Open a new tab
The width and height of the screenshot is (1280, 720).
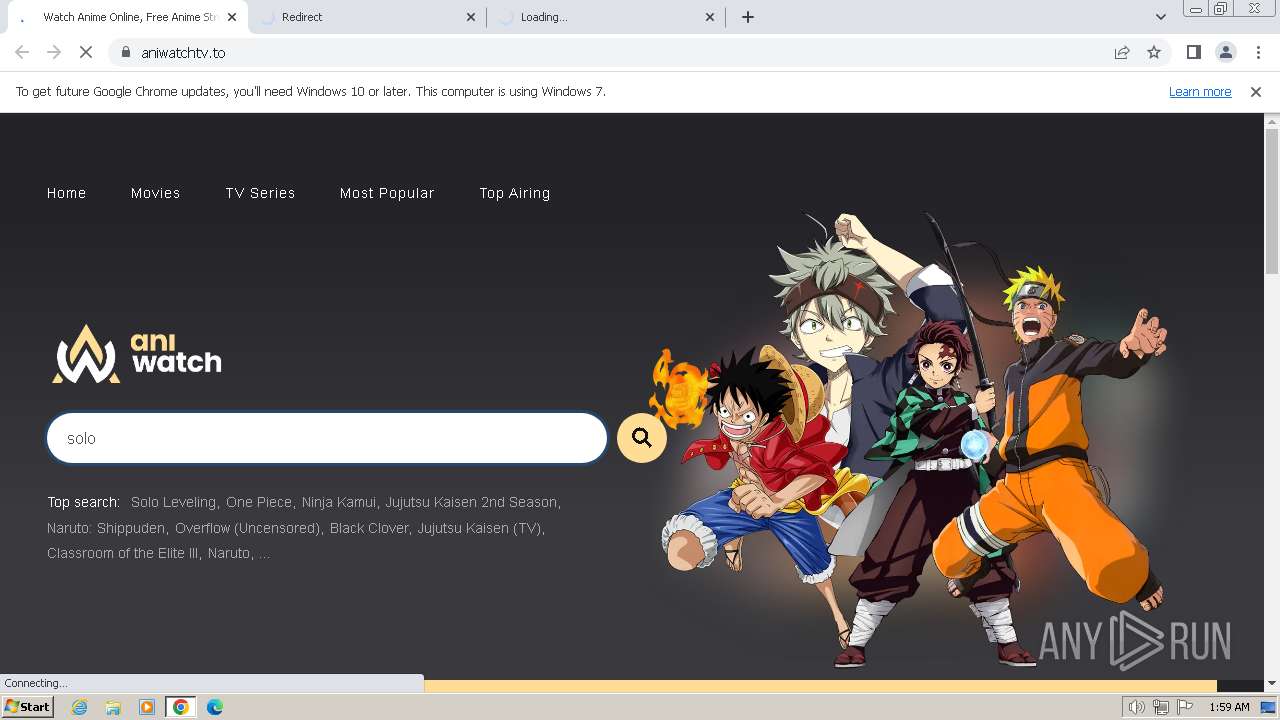pos(748,17)
